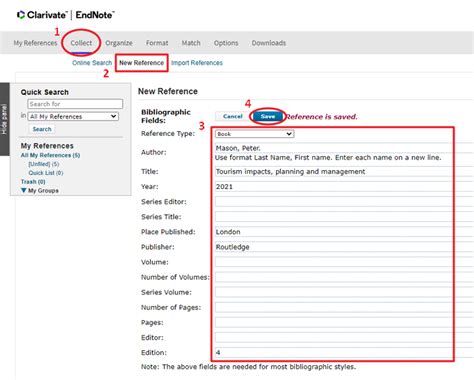
Task: Select the Match tab
Action: [191, 43]
